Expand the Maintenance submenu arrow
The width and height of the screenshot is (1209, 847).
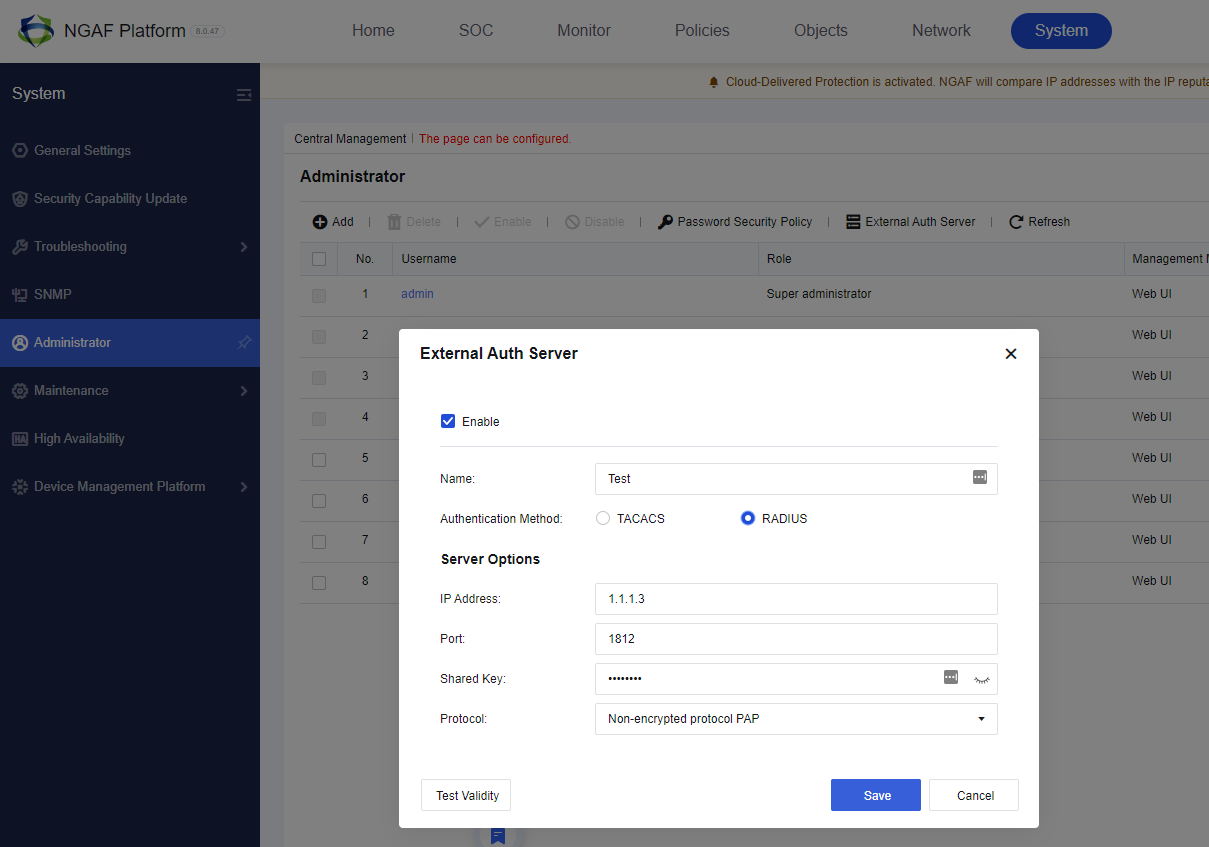[243, 390]
